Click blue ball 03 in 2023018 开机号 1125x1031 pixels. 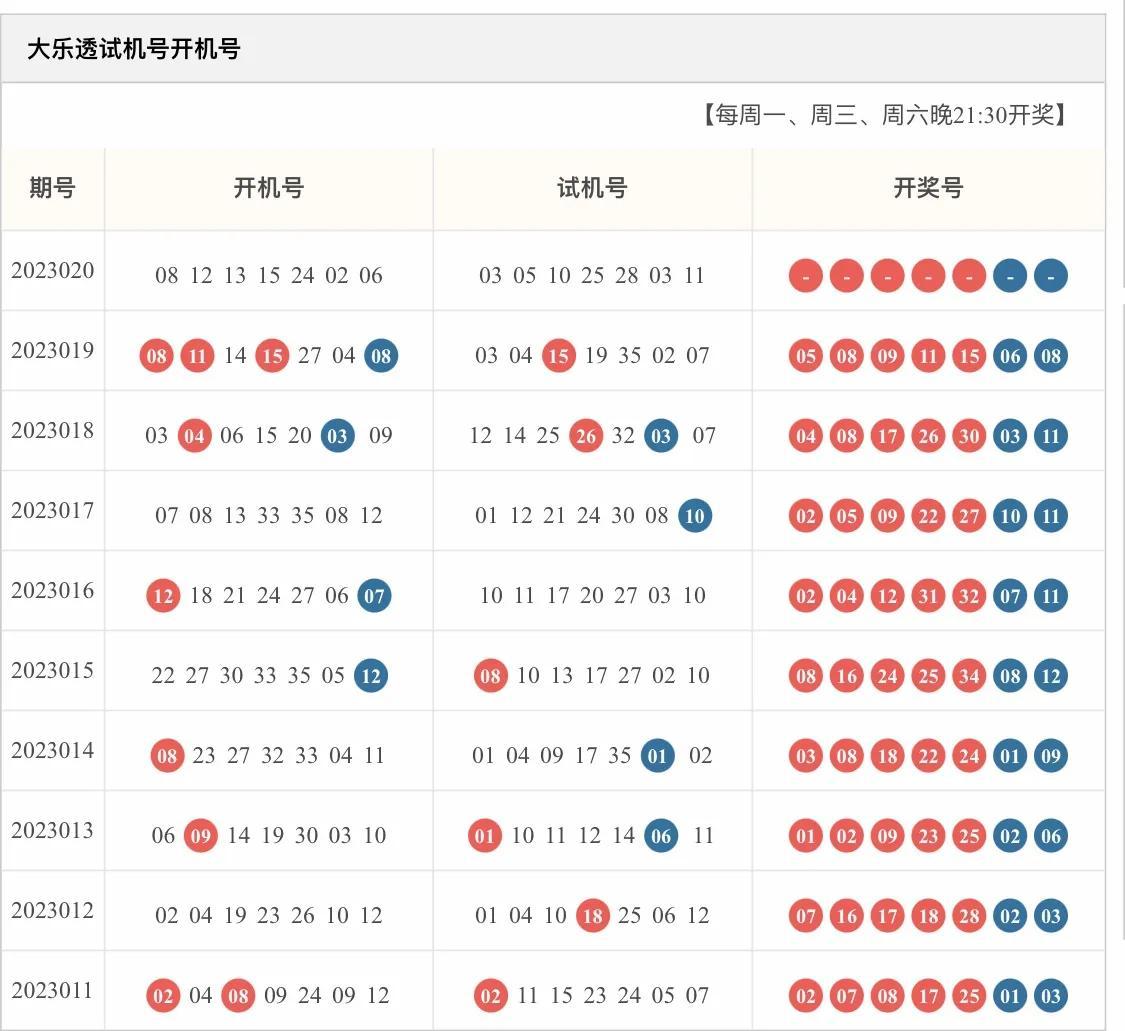[x=337, y=436]
